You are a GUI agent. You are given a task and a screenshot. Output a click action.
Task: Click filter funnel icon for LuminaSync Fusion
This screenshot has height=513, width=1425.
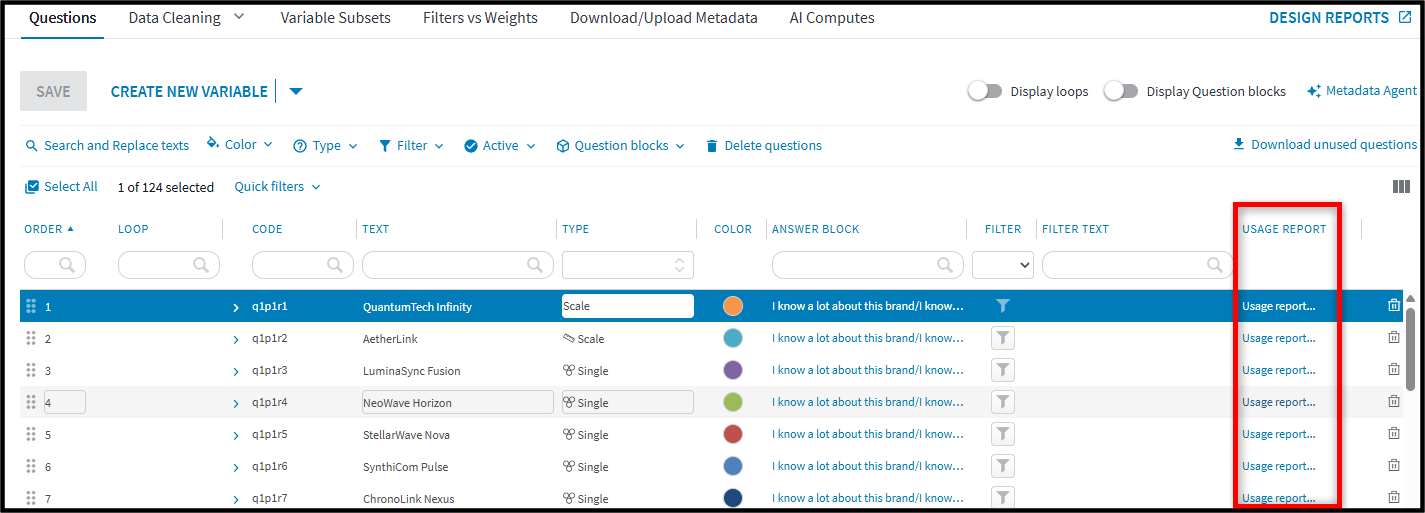coord(1003,370)
